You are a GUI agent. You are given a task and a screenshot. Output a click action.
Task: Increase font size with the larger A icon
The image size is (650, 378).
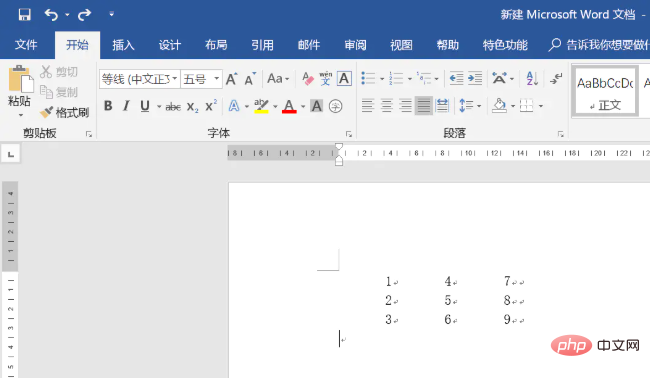[232, 79]
